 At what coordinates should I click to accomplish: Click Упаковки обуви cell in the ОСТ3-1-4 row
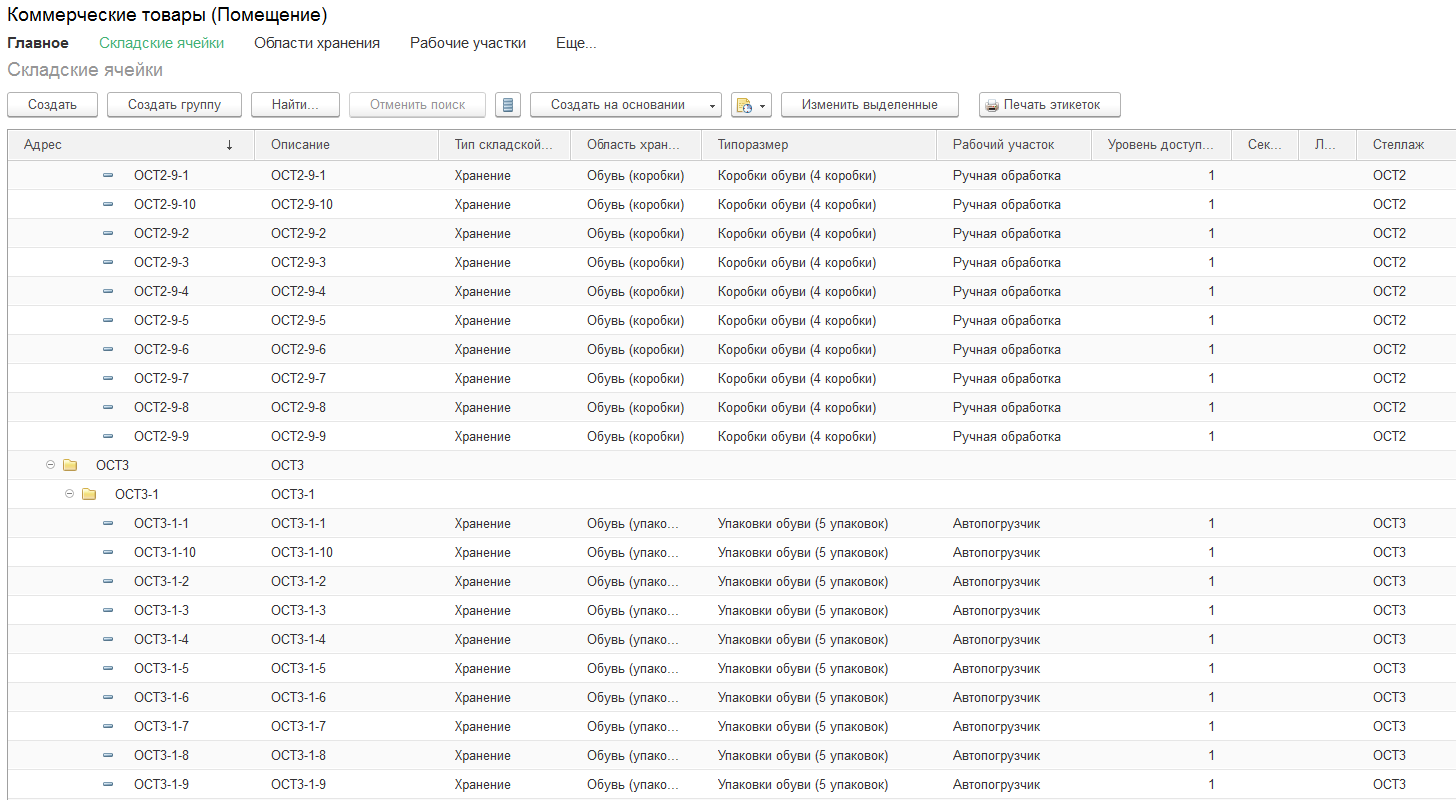[x=803, y=640]
